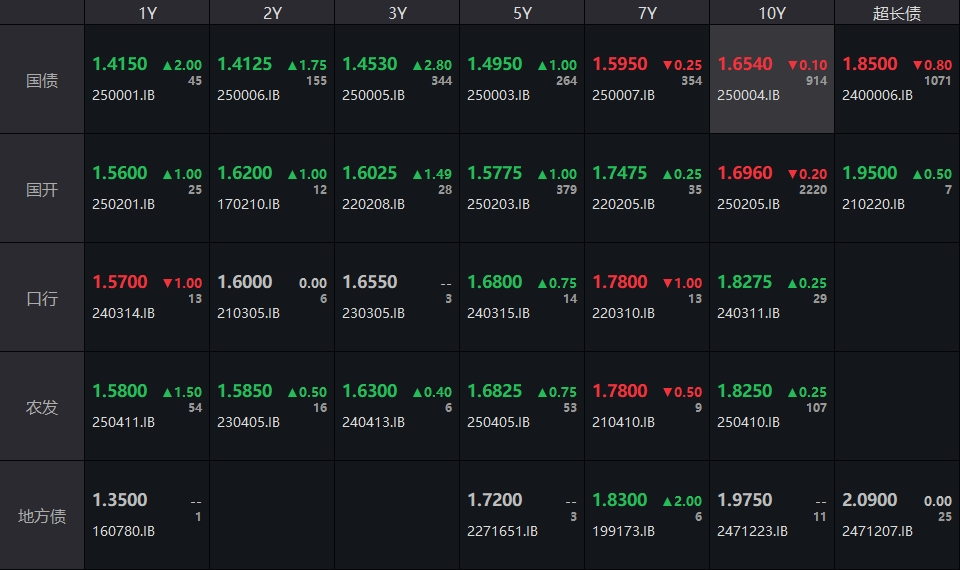Open bond code 250411.IB

click(x=123, y=422)
